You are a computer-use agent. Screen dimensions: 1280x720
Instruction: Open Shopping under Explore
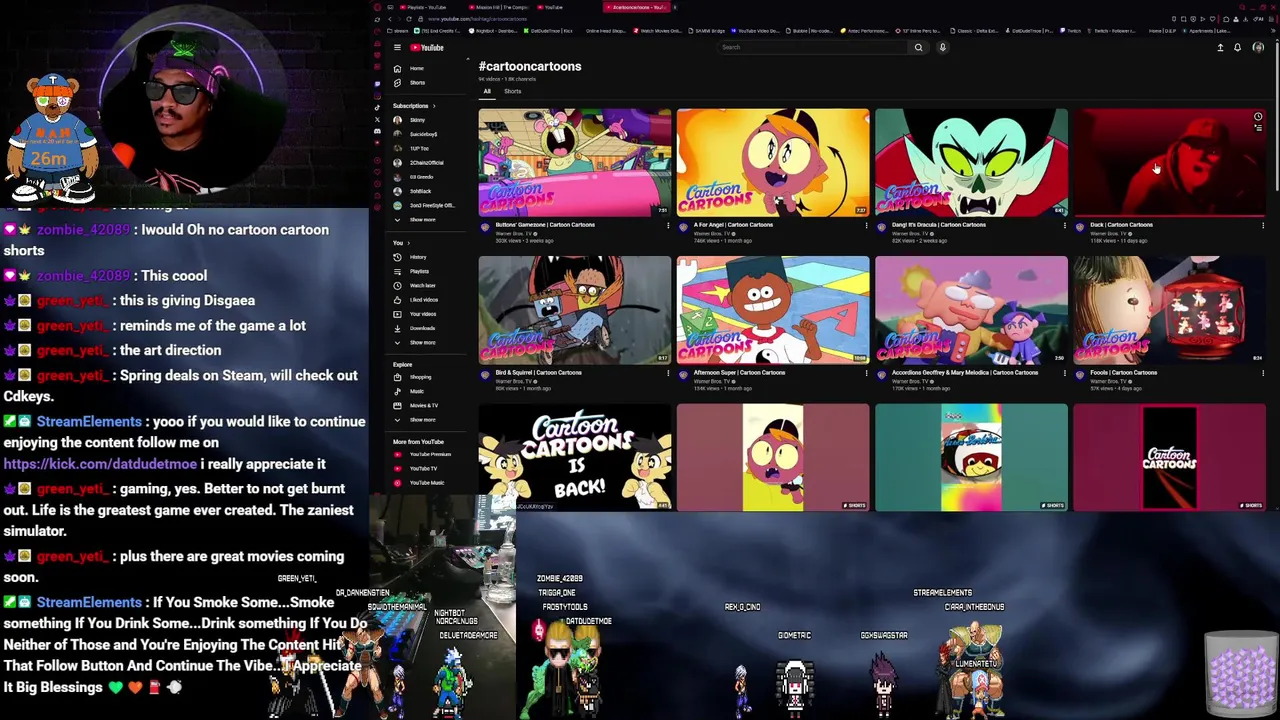(414, 377)
